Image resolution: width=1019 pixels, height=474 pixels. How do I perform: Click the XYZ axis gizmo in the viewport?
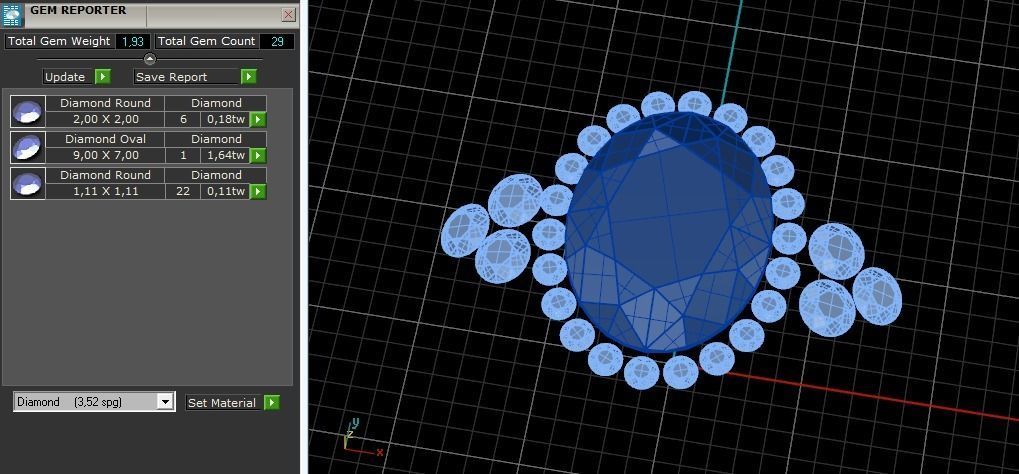[361, 438]
